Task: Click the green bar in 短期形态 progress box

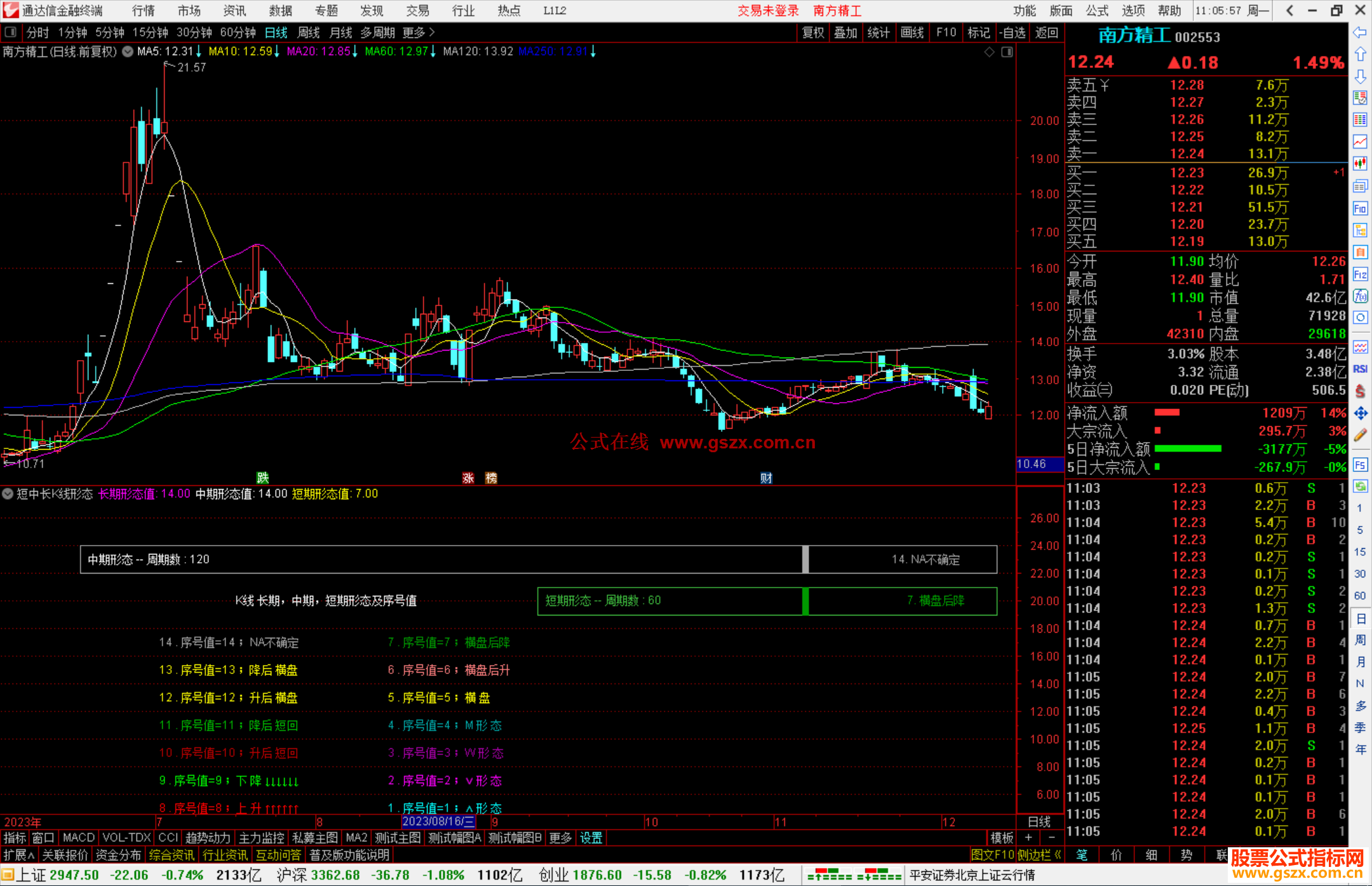Action: [805, 601]
